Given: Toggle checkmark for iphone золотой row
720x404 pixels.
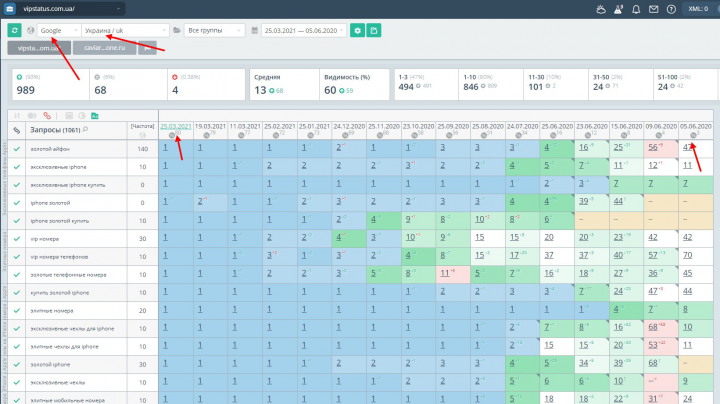Looking at the screenshot, I should click(x=17, y=202).
